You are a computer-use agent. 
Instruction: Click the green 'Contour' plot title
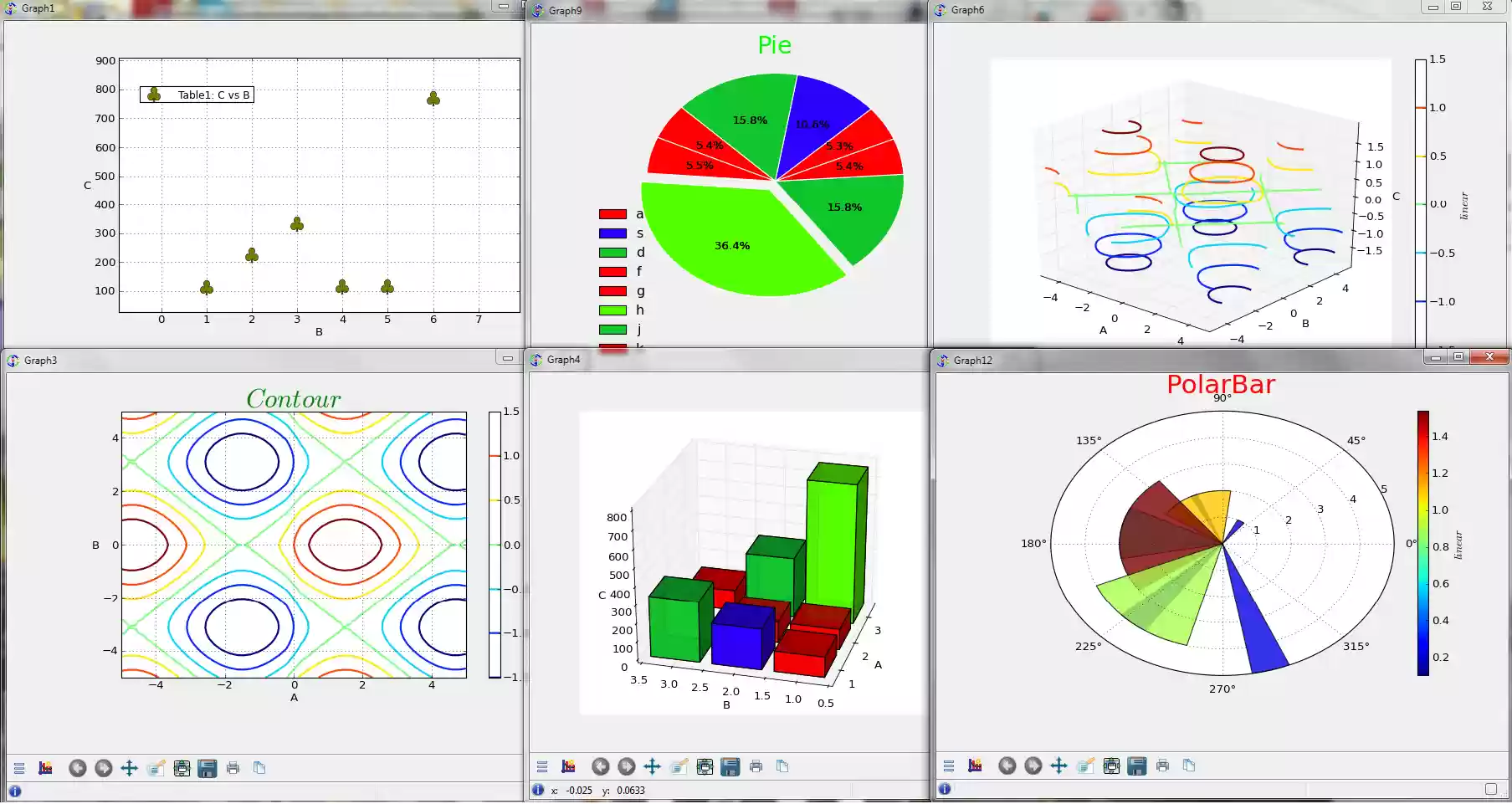[x=293, y=399]
